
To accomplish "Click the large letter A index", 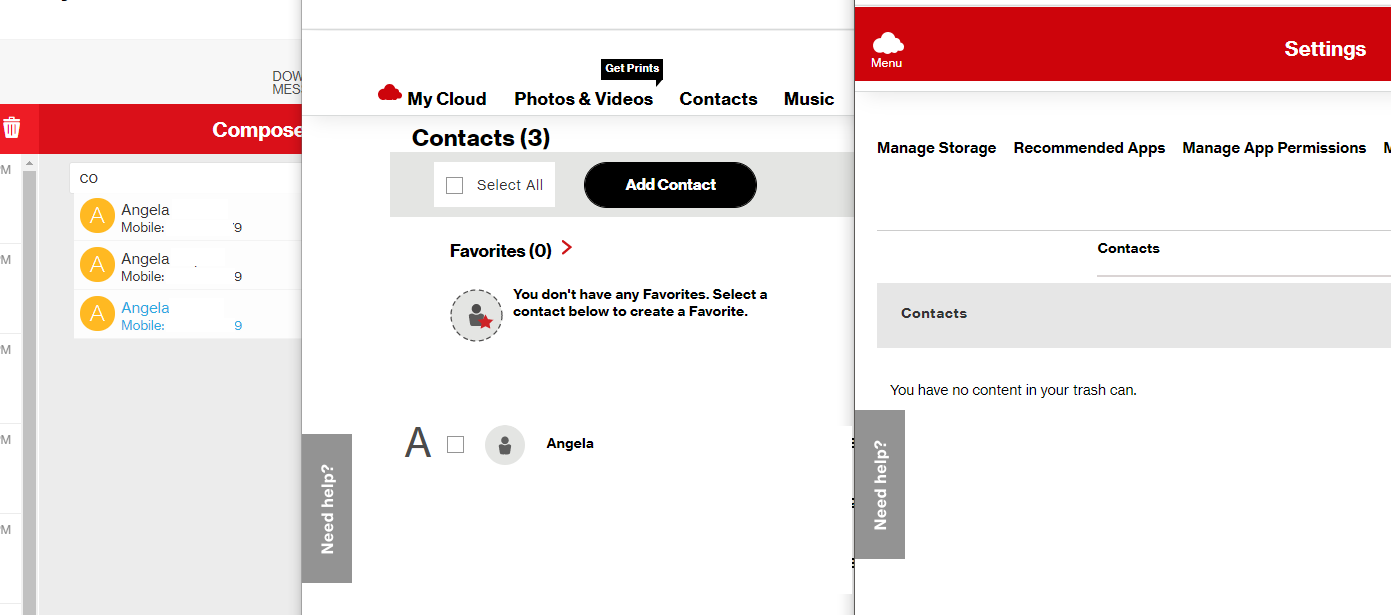I will (x=417, y=443).
